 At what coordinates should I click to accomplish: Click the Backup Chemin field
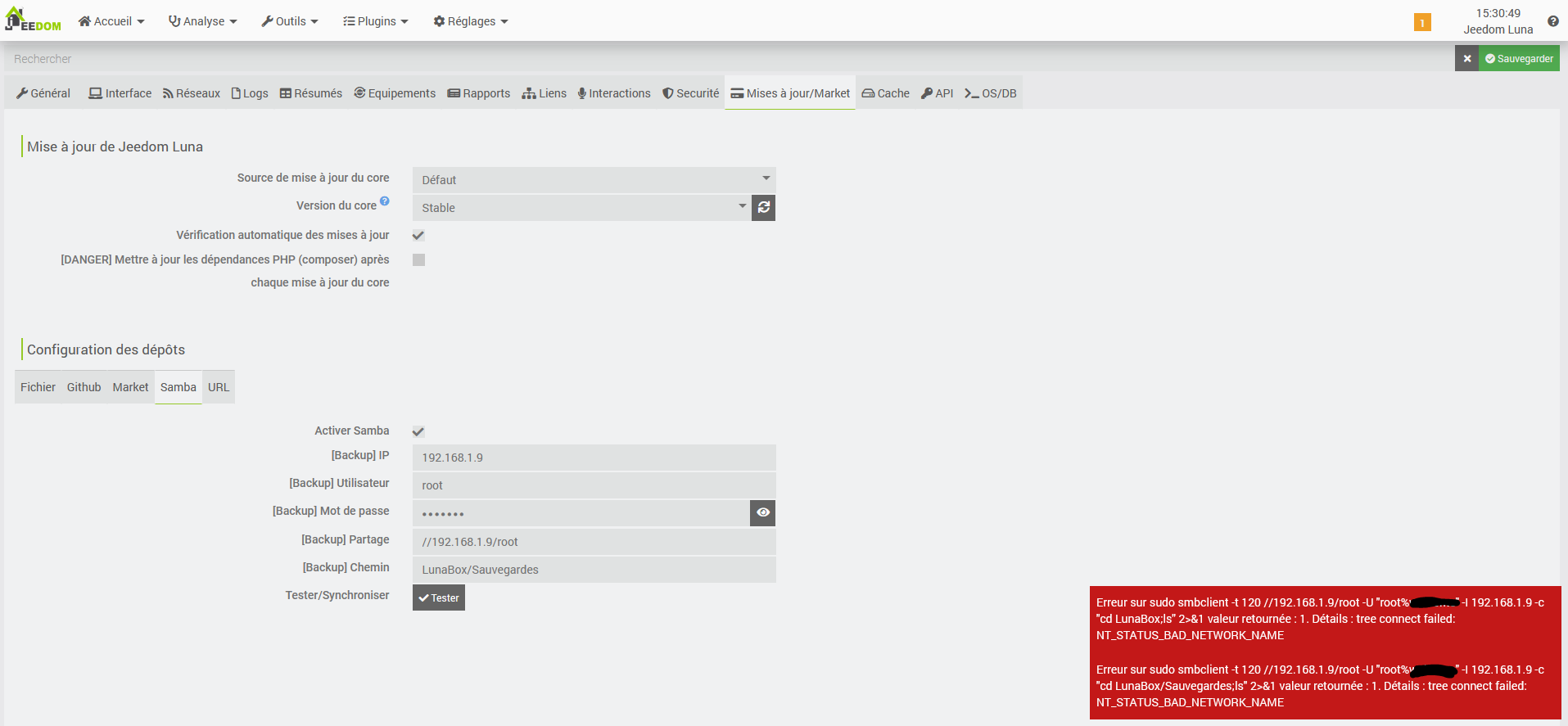[594, 570]
